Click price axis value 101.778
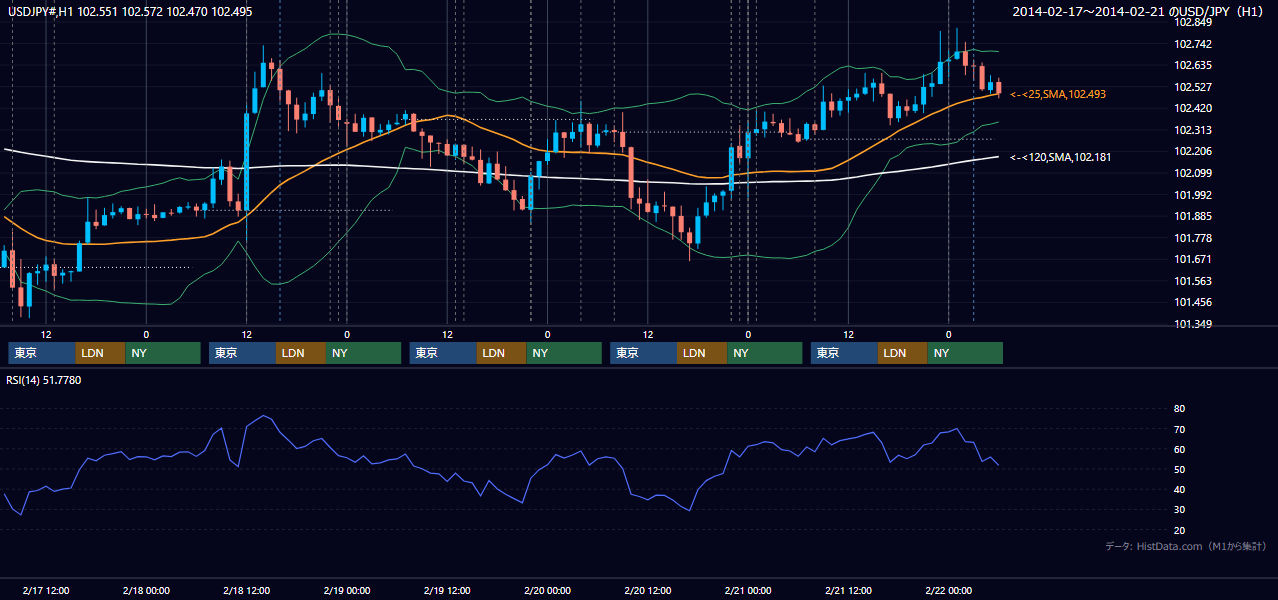 click(x=1193, y=238)
